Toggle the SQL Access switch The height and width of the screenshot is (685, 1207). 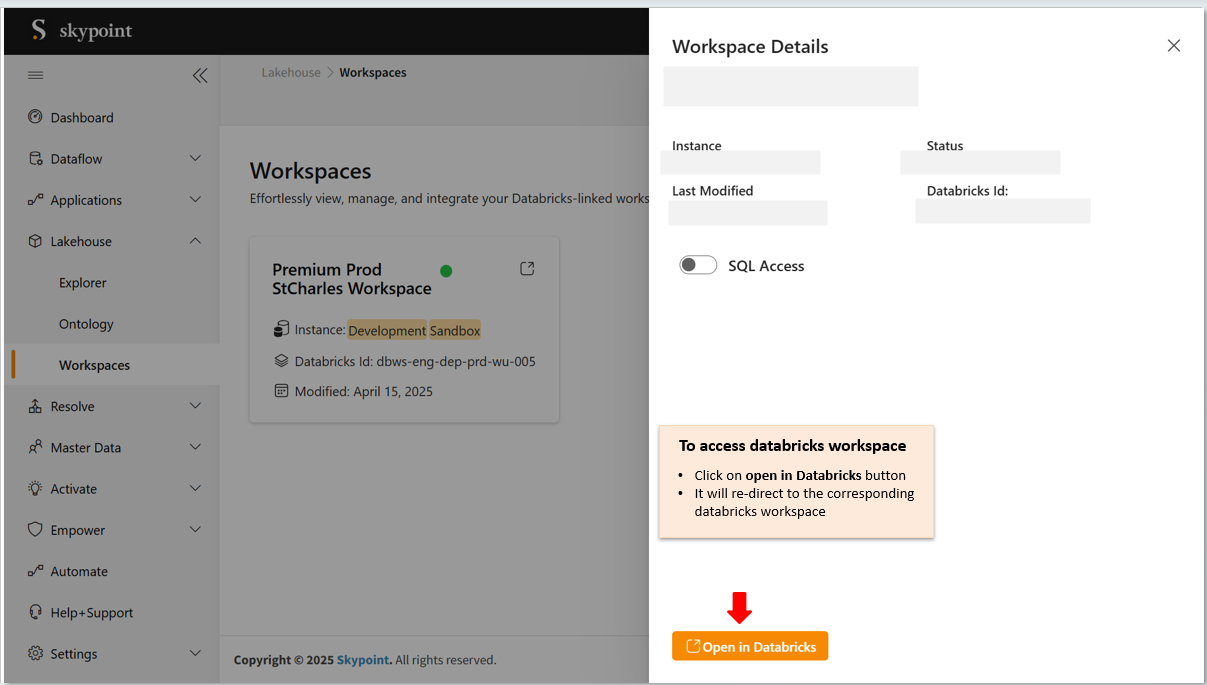pos(698,265)
